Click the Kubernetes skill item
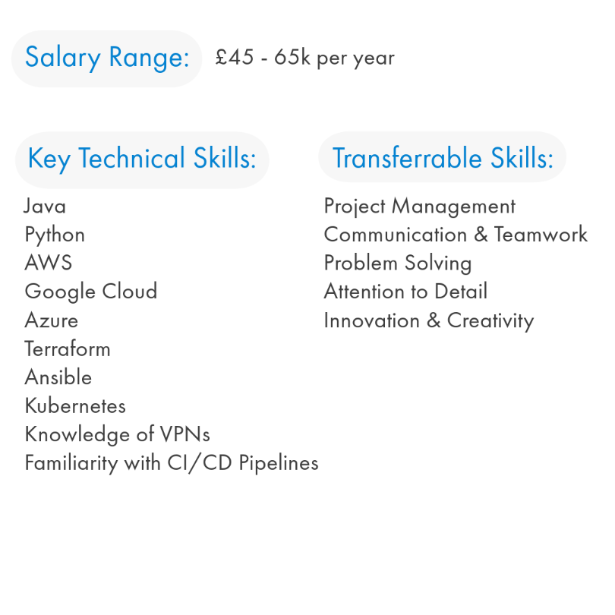The width and height of the screenshot is (615, 615). tap(75, 406)
